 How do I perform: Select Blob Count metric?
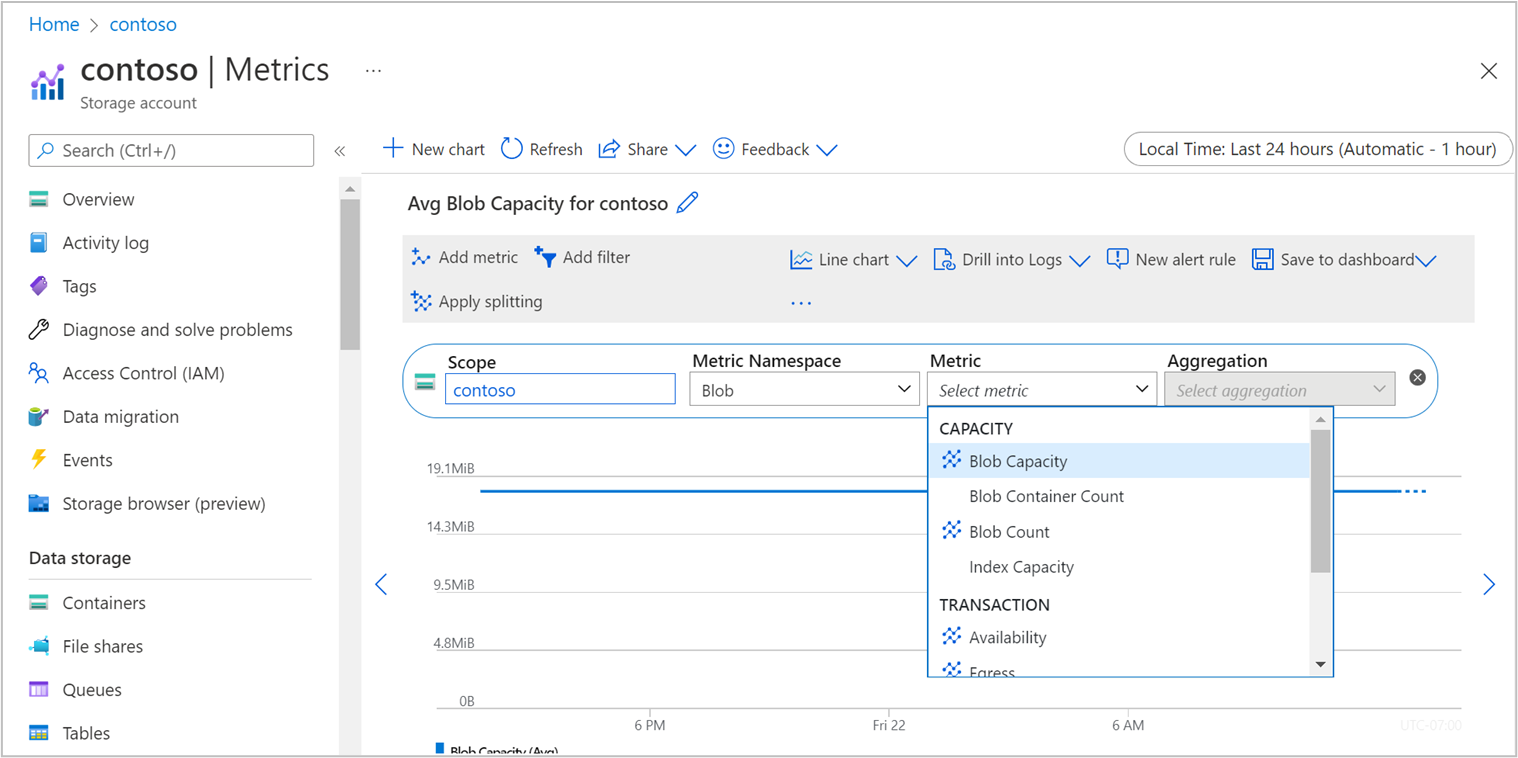1119,532
